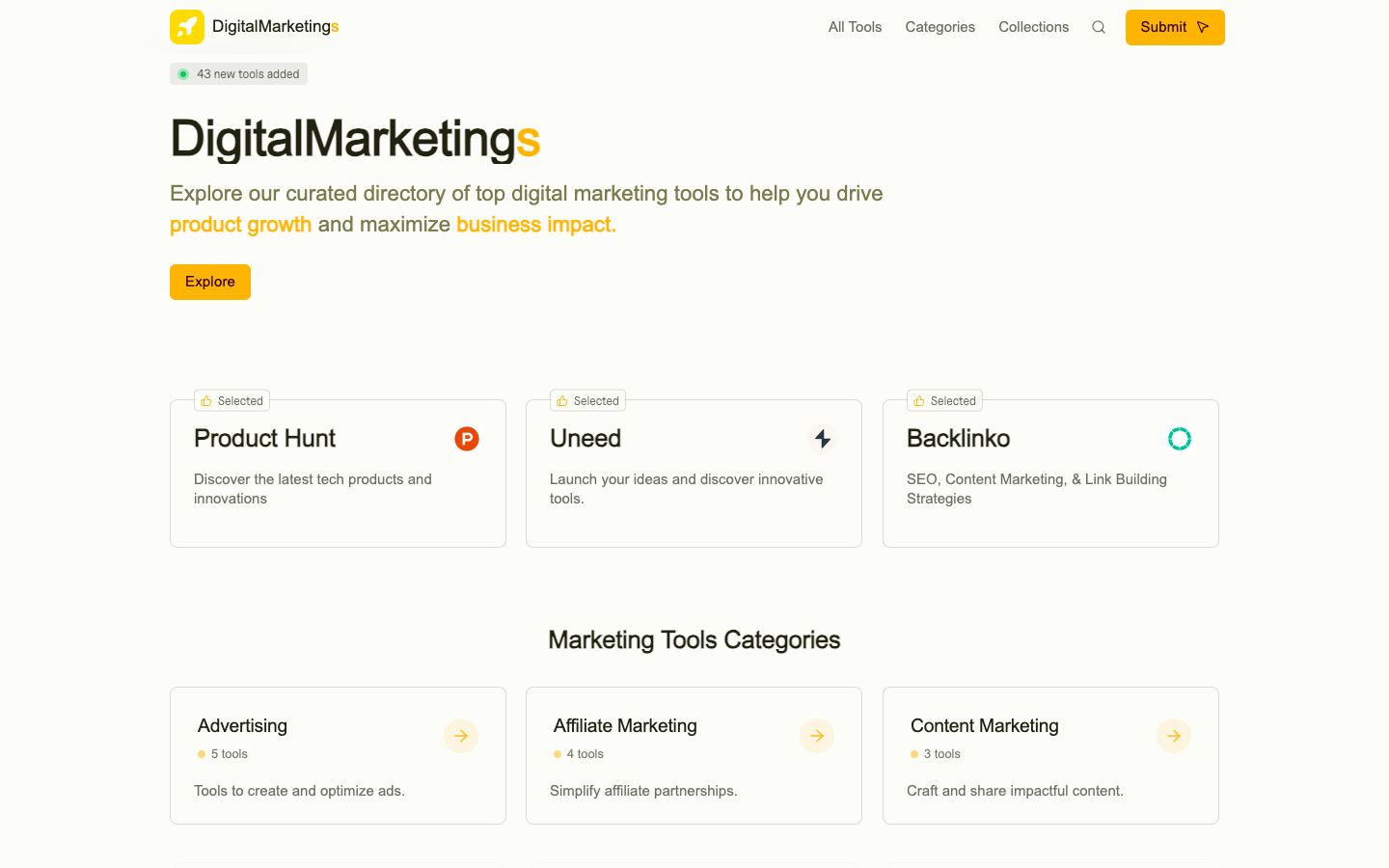This screenshot has width=1389, height=868.
Task: Click Product Hunt description text
Action: (313, 489)
